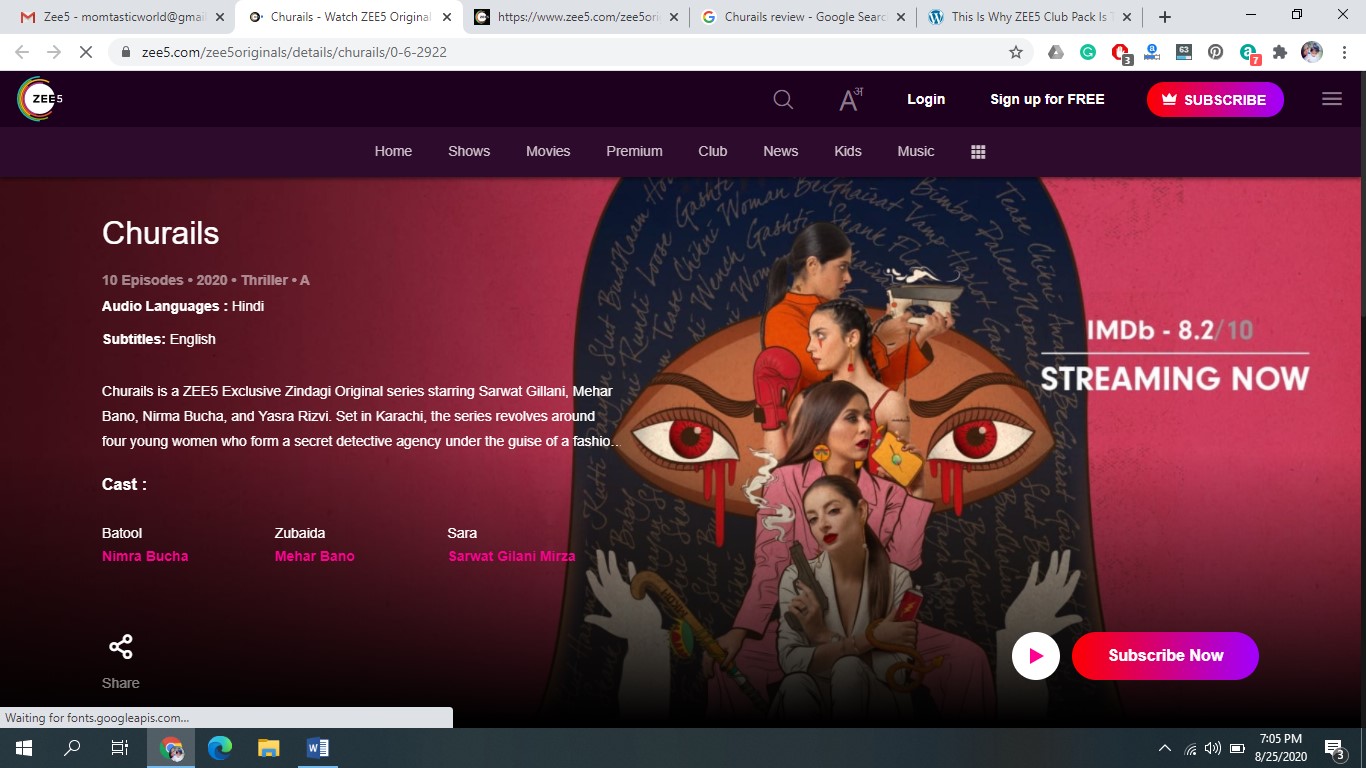Play Churails with the white play button
Viewport: 1366px width, 768px height.
coord(1036,656)
